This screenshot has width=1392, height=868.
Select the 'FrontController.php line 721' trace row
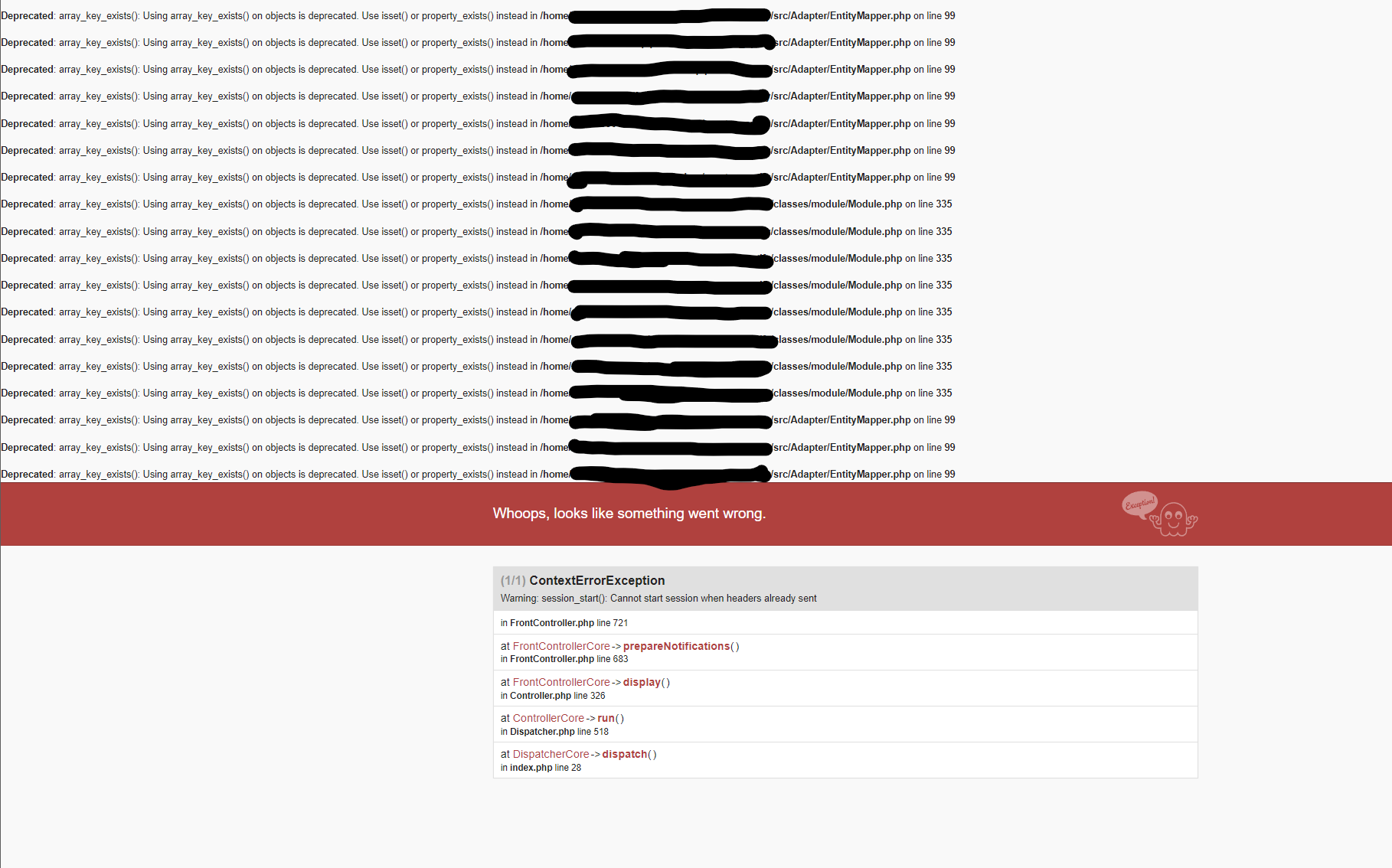(x=845, y=622)
